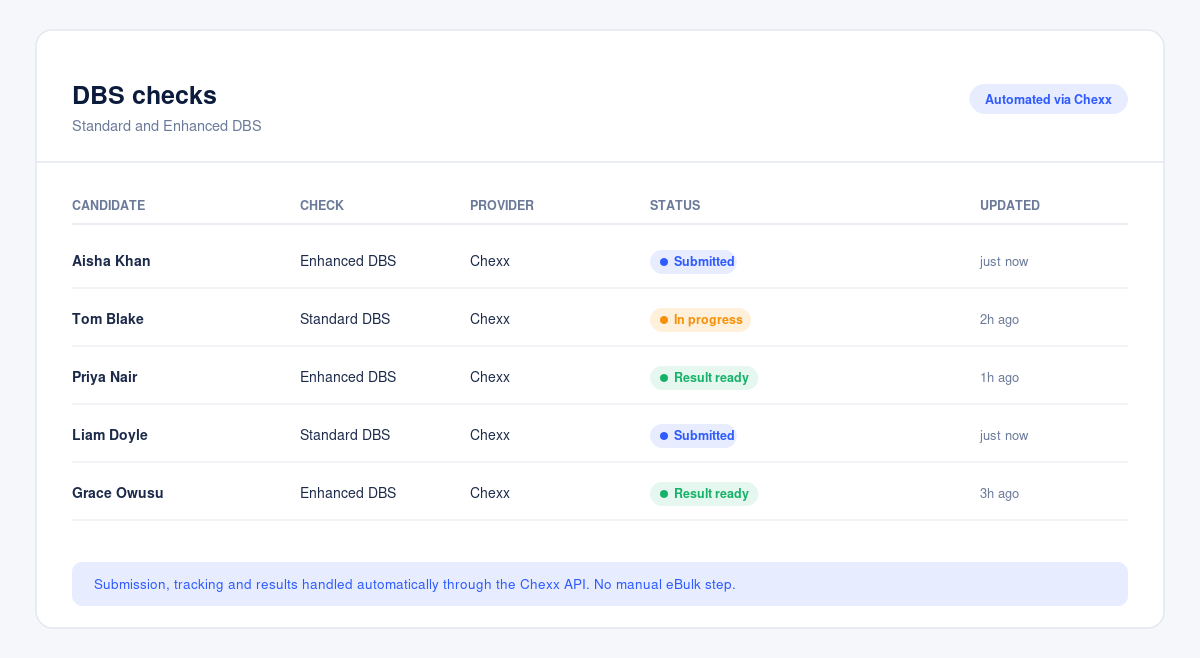Click the UPDATED column header
Screen dimensions: 1200x658
1009,205
